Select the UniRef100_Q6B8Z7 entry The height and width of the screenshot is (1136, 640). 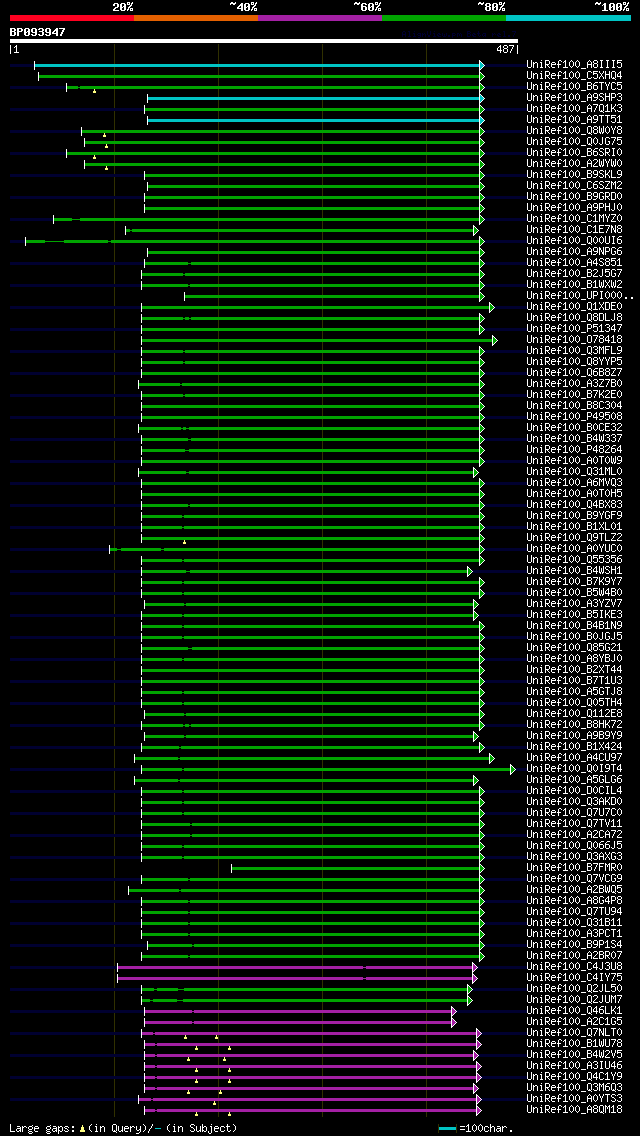574,372
